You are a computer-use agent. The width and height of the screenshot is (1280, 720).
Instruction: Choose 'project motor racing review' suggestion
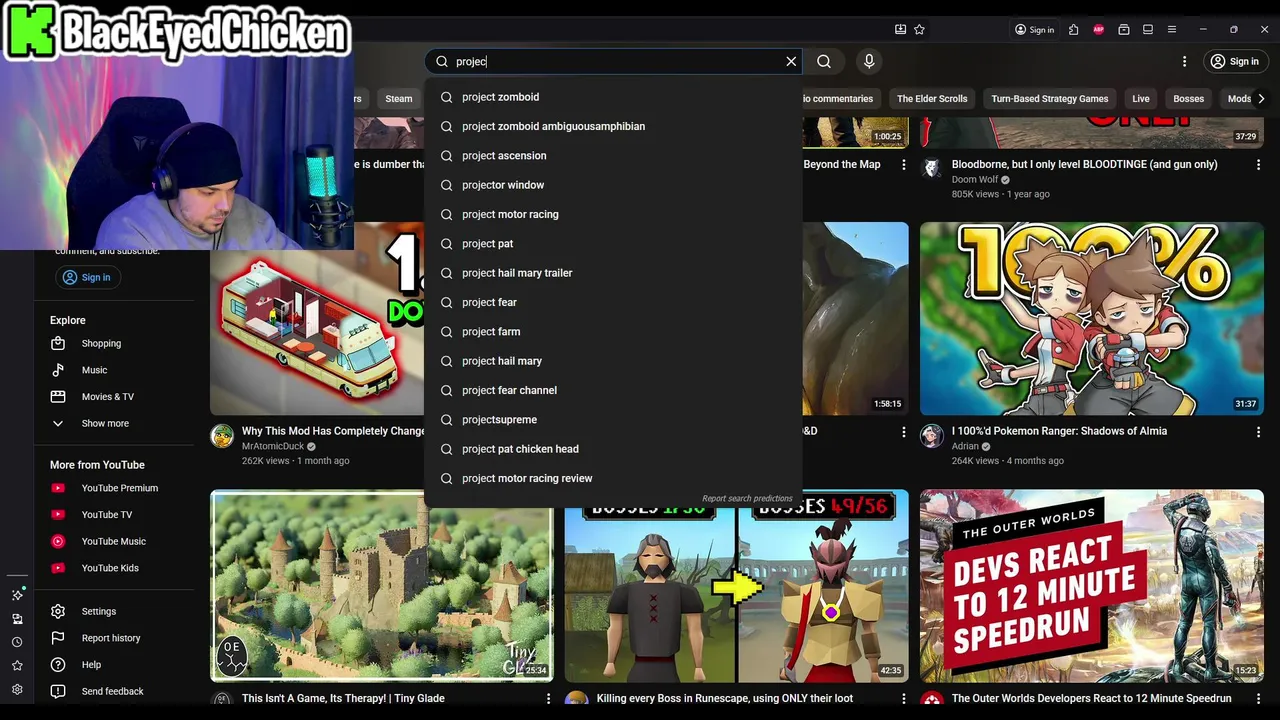(613, 478)
